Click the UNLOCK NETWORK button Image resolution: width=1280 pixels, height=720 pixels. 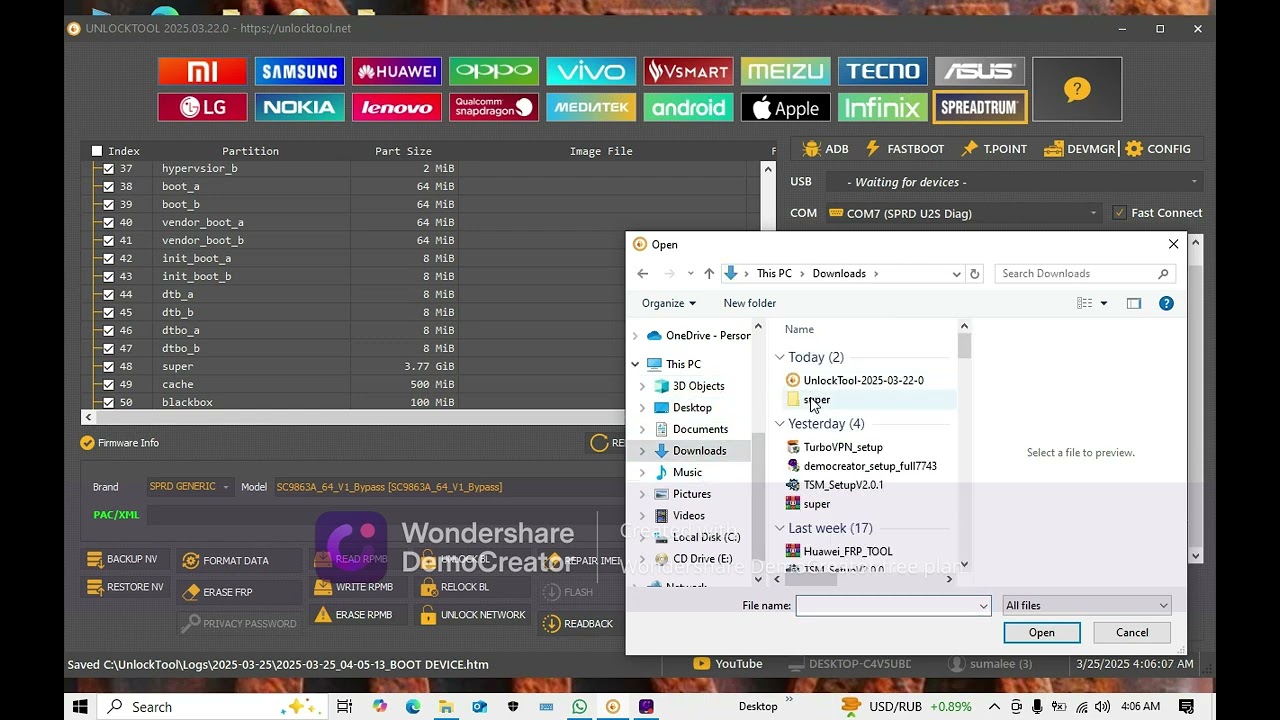tap(473, 615)
